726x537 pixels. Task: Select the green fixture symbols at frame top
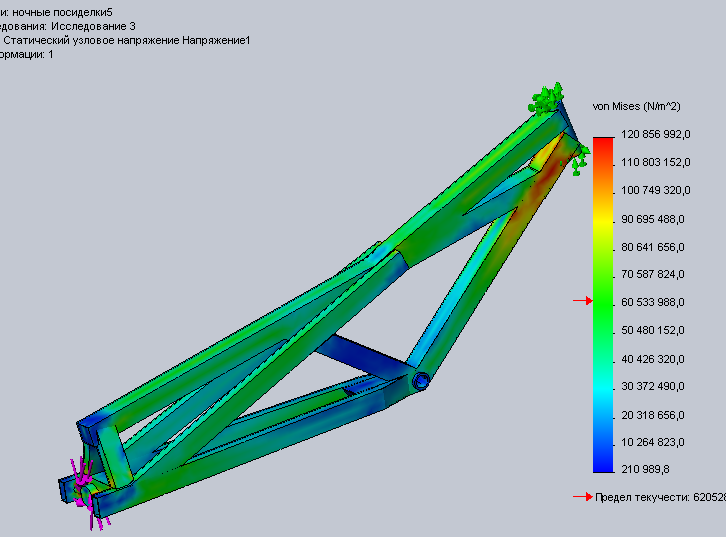[x=546, y=99]
